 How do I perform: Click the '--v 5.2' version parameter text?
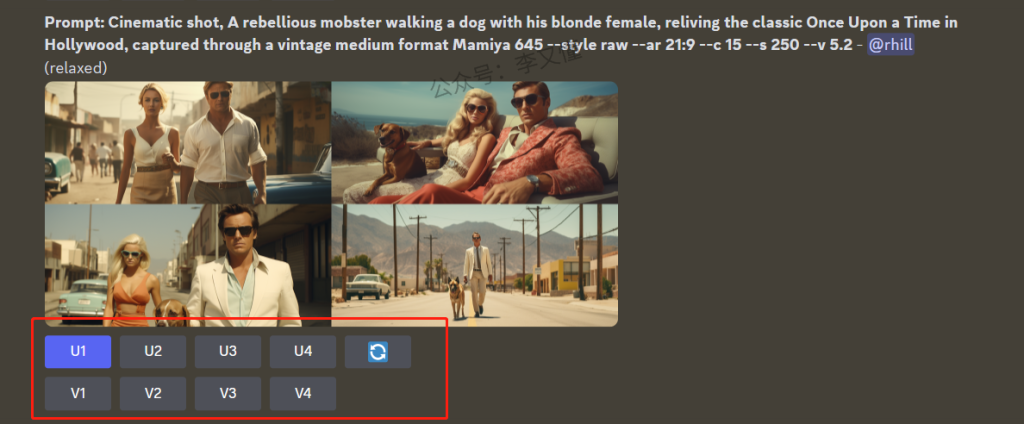click(824, 46)
